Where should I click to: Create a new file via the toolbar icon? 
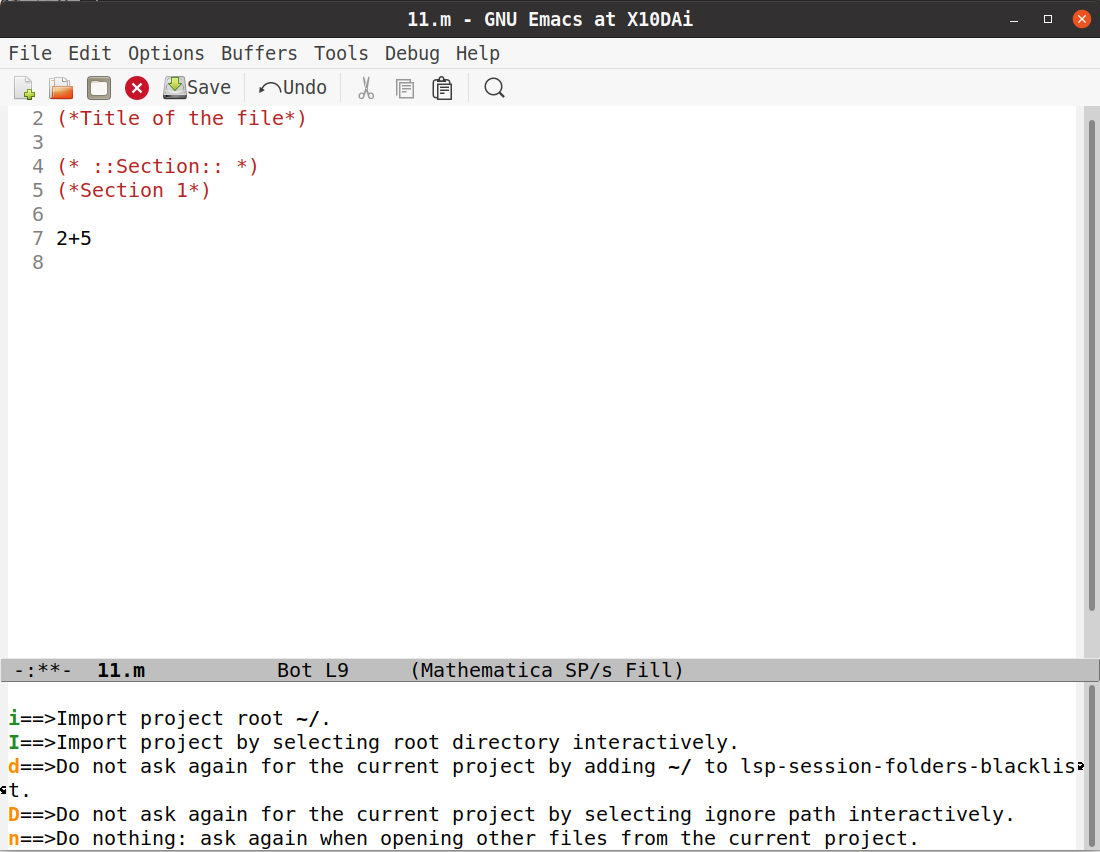point(22,88)
